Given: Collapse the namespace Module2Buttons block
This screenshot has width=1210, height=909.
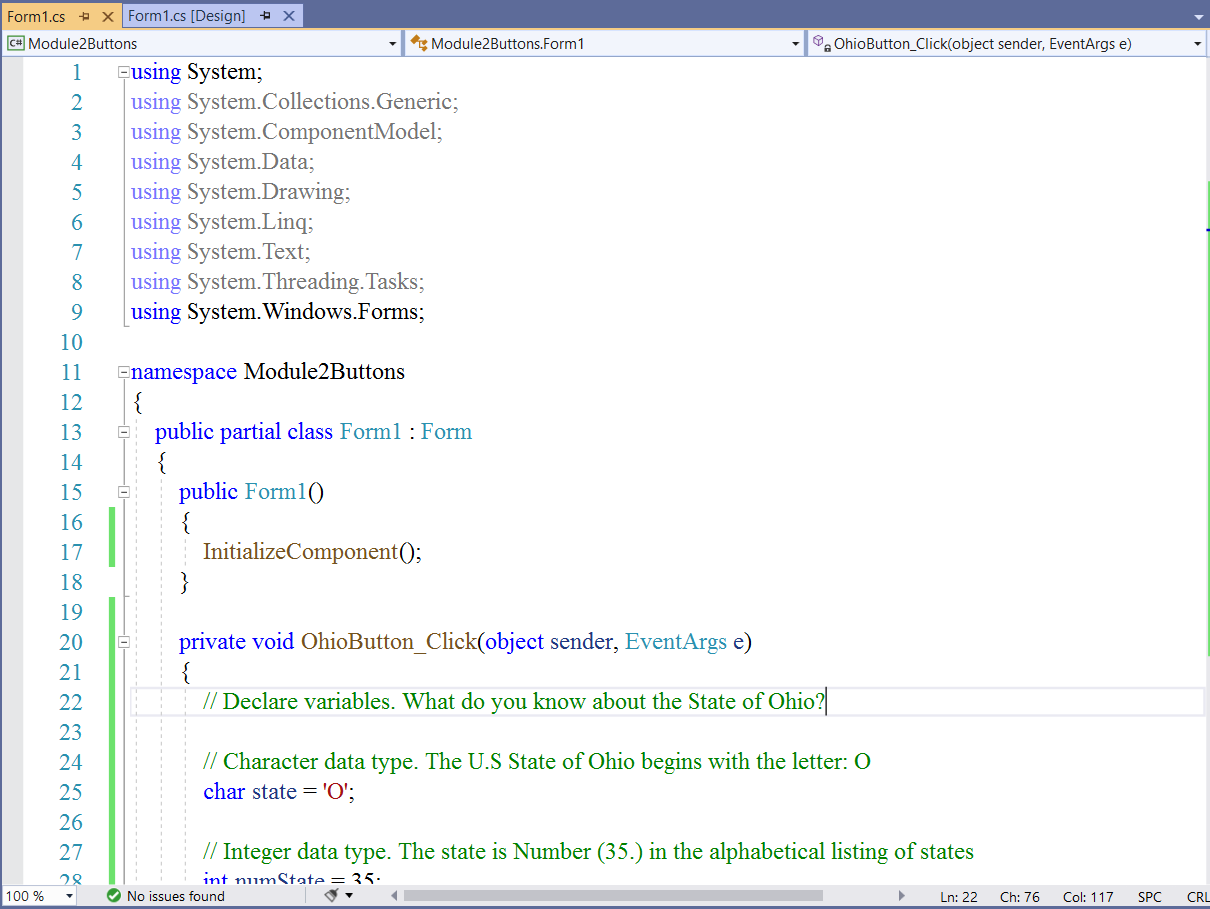Looking at the screenshot, I should (x=123, y=372).
